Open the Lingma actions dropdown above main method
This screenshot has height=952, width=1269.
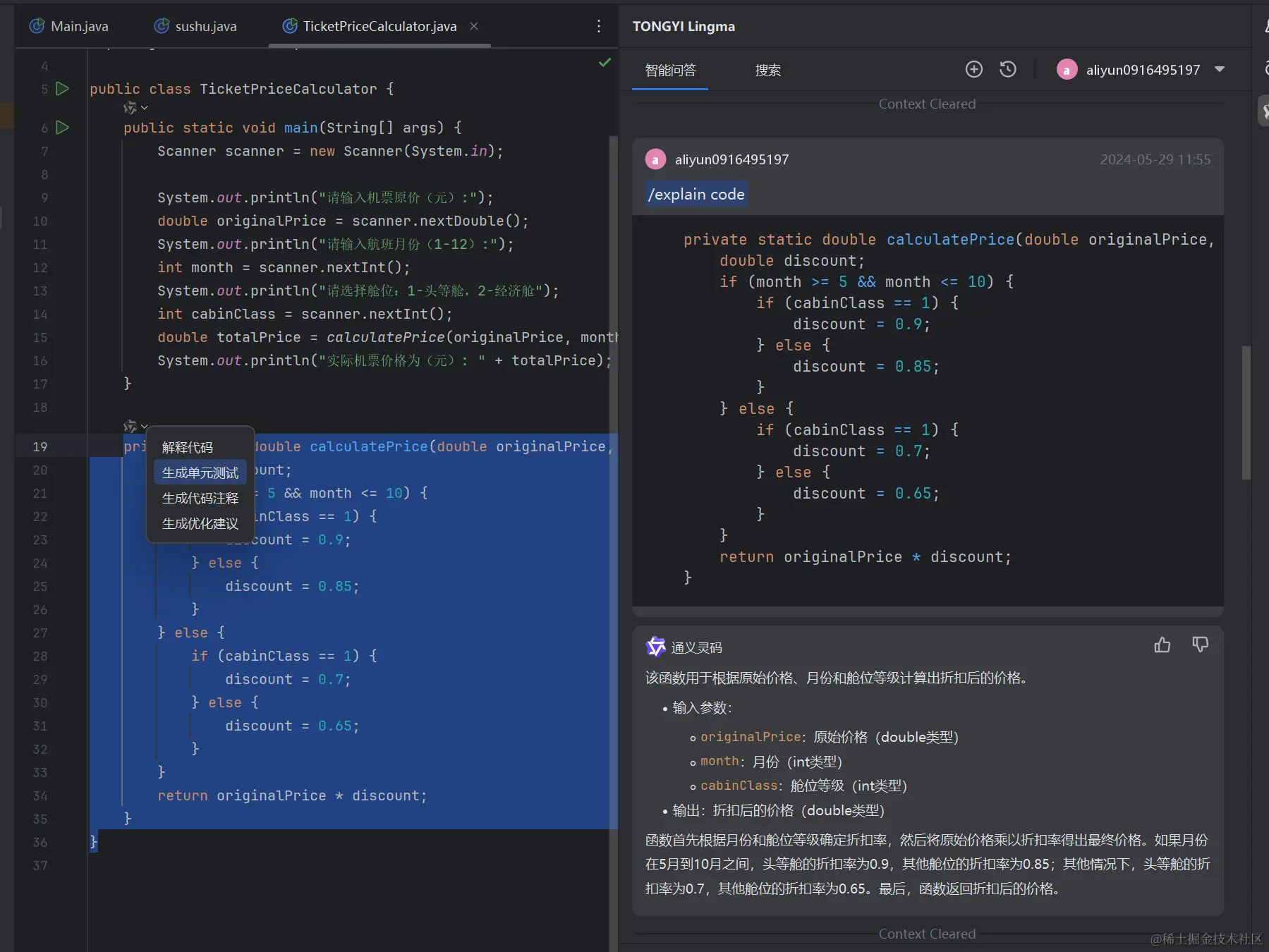pos(135,108)
